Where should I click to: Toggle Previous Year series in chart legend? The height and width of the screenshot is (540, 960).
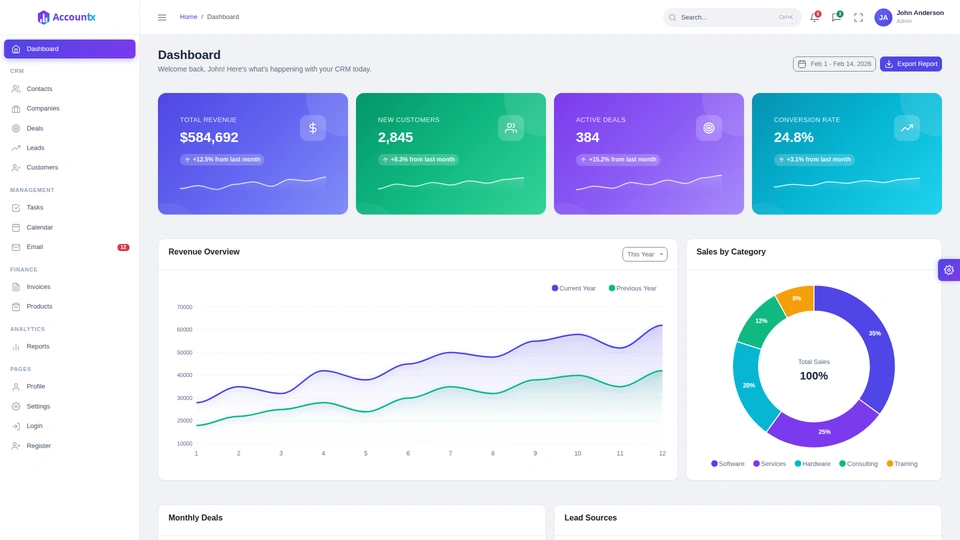tap(632, 288)
